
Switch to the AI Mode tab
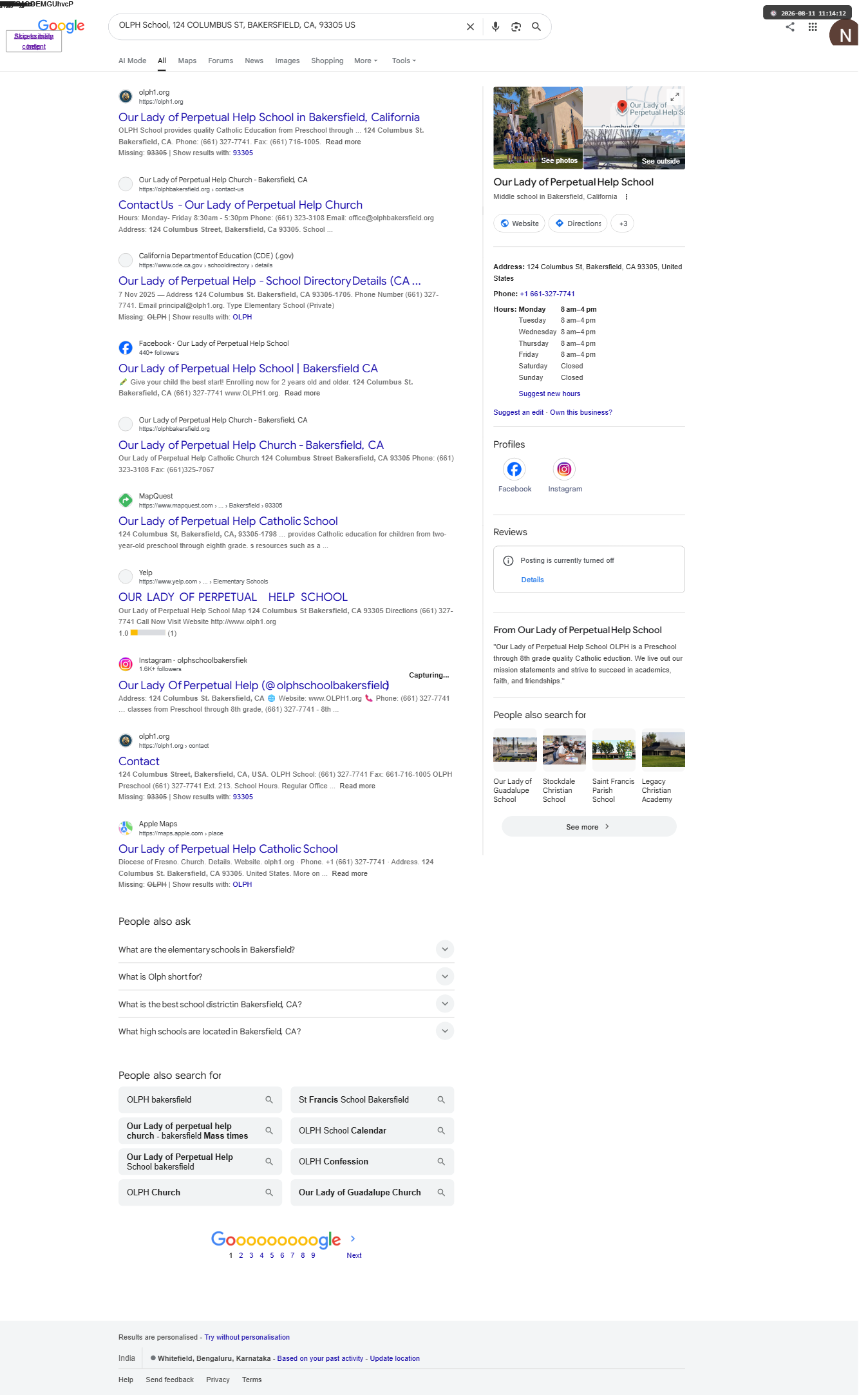pyautogui.click(x=132, y=61)
